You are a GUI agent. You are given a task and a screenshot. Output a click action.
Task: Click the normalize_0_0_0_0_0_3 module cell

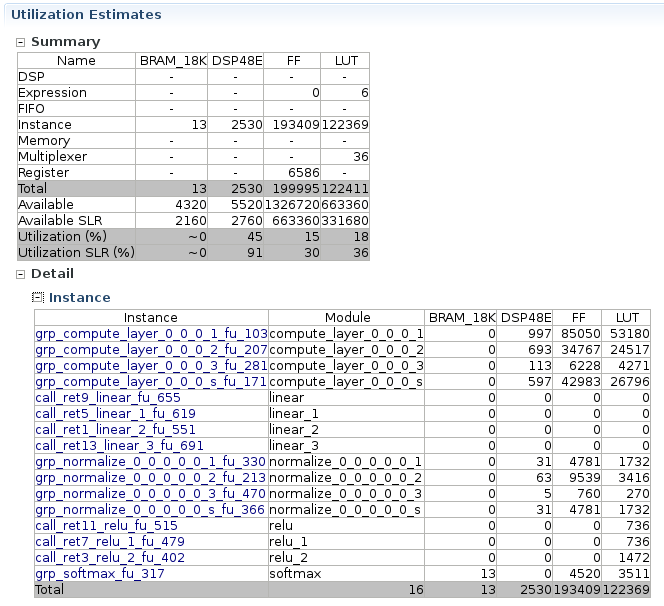pos(346,494)
